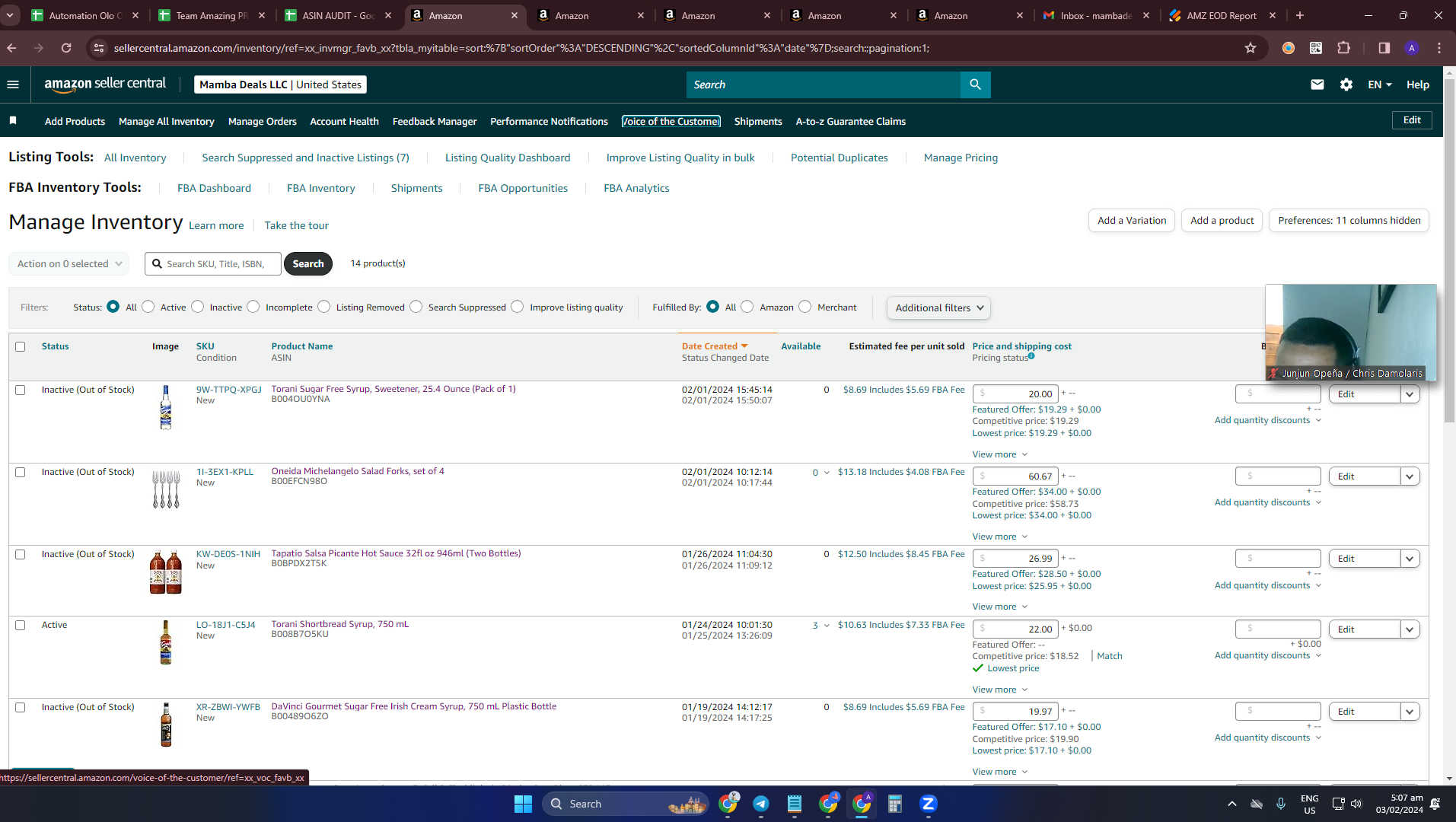Choose the Inactive status filter radio

tap(198, 307)
